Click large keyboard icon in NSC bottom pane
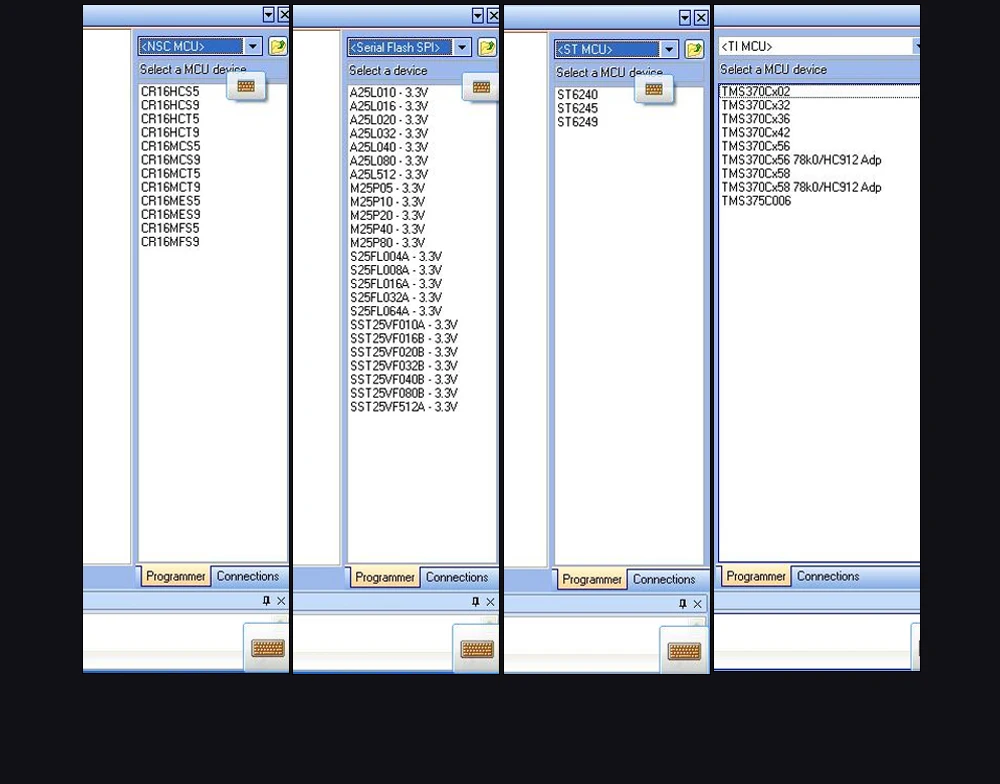 point(268,648)
